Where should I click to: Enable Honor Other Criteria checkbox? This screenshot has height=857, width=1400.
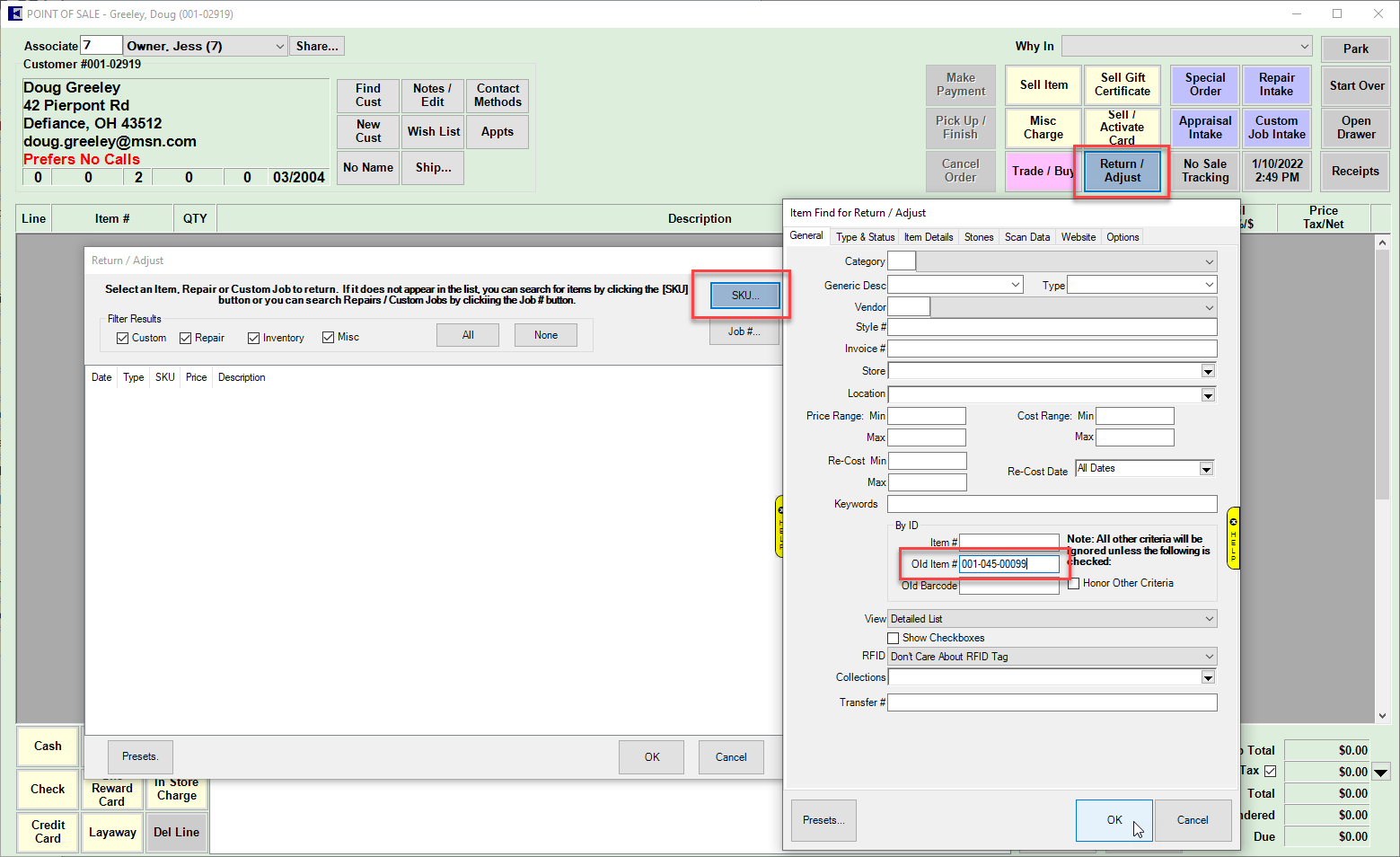tap(1073, 583)
